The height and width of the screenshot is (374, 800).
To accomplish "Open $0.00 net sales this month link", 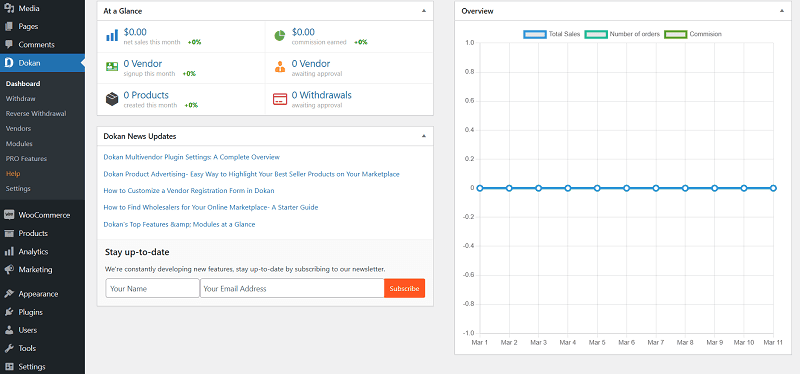I will point(135,32).
